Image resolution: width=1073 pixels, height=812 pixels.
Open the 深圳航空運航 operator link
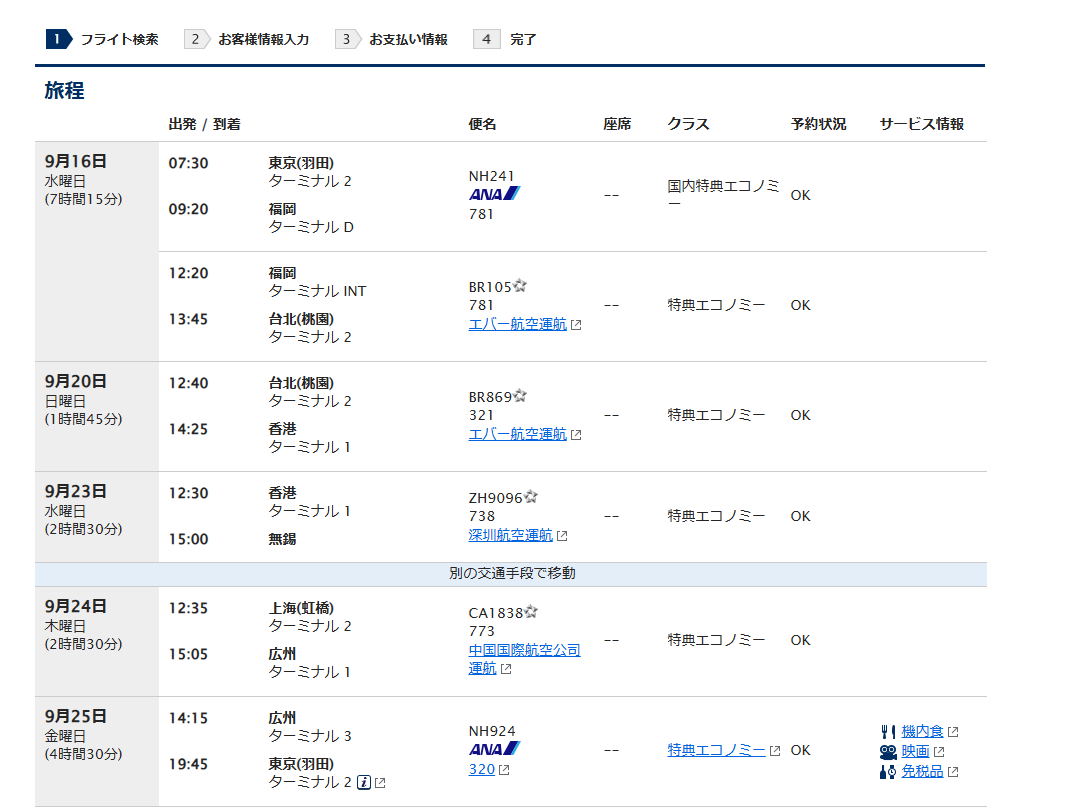[x=510, y=535]
